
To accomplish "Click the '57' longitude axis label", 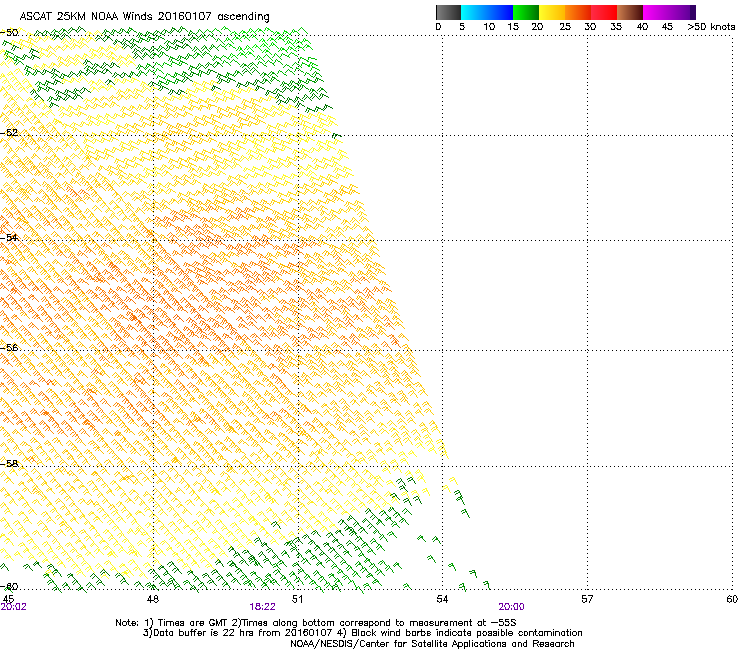I will [587, 599].
